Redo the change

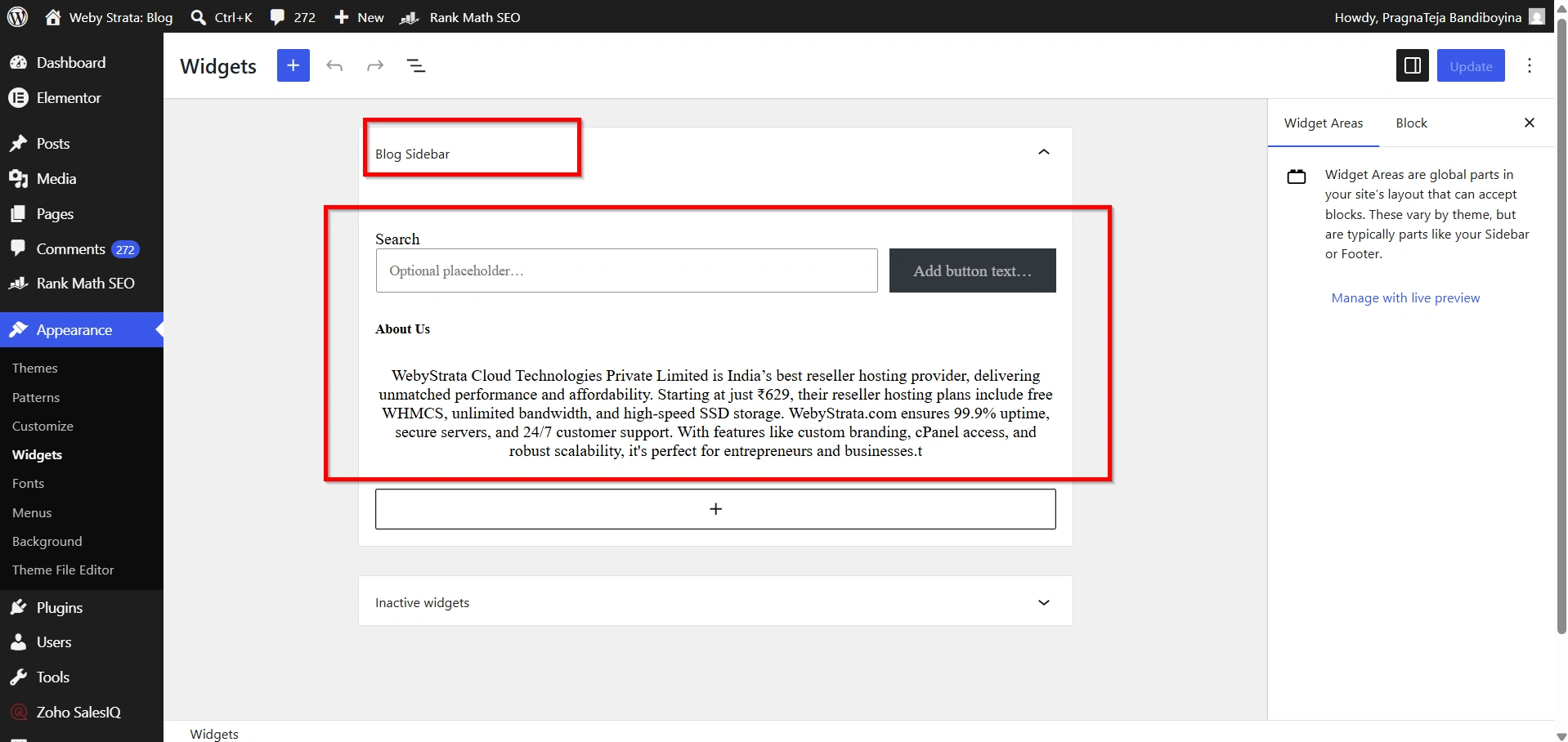(x=375, y=65)
